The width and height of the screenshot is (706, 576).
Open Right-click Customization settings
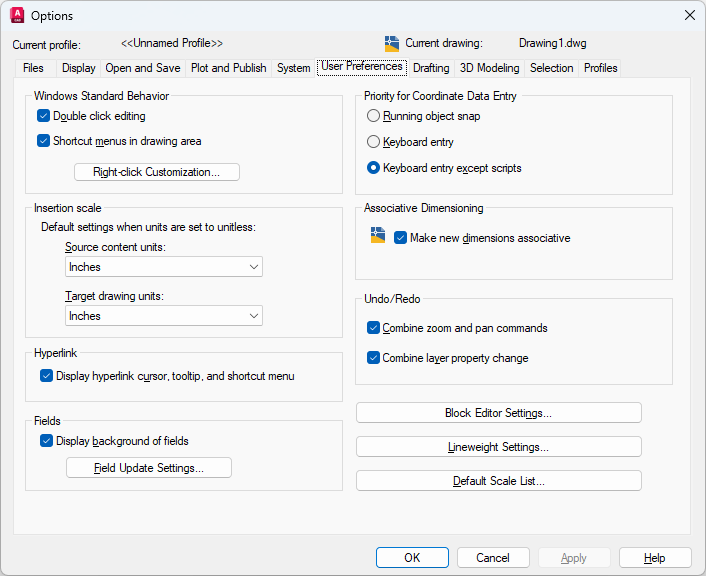(x=157, y=172)
